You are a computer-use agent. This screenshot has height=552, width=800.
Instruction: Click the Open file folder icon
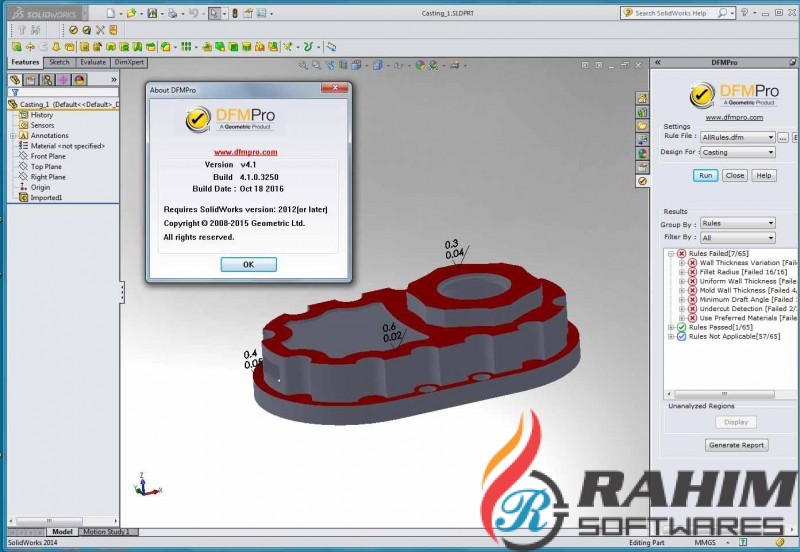[131, 13]
